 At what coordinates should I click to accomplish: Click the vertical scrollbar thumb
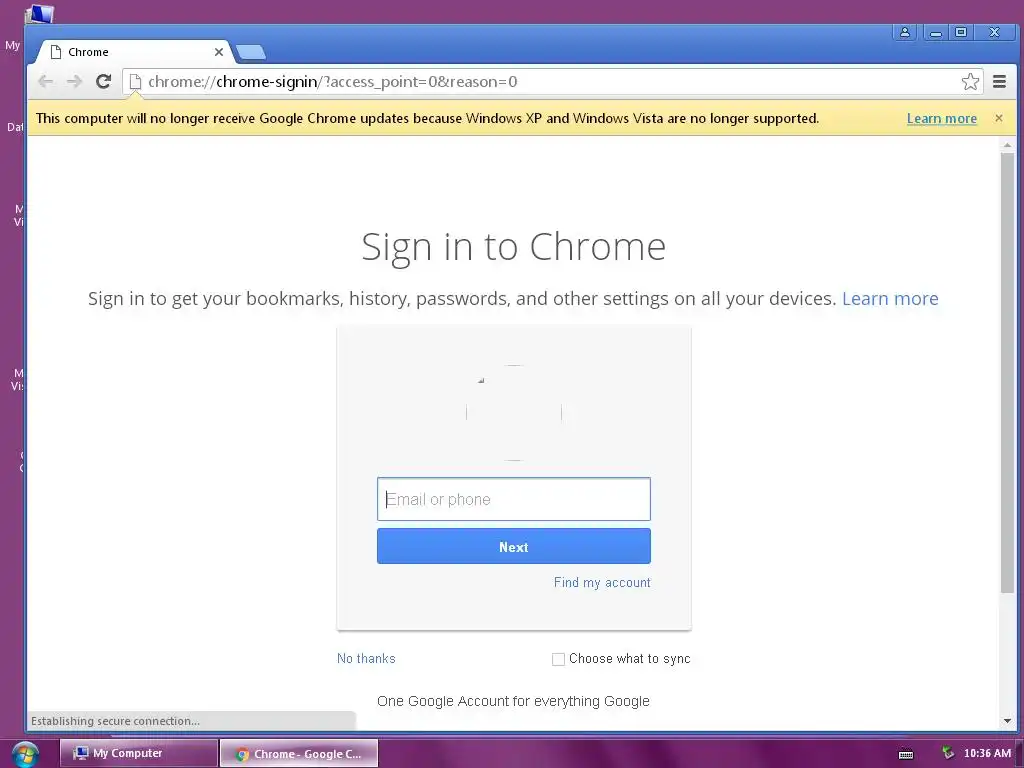click(1008, 372)
